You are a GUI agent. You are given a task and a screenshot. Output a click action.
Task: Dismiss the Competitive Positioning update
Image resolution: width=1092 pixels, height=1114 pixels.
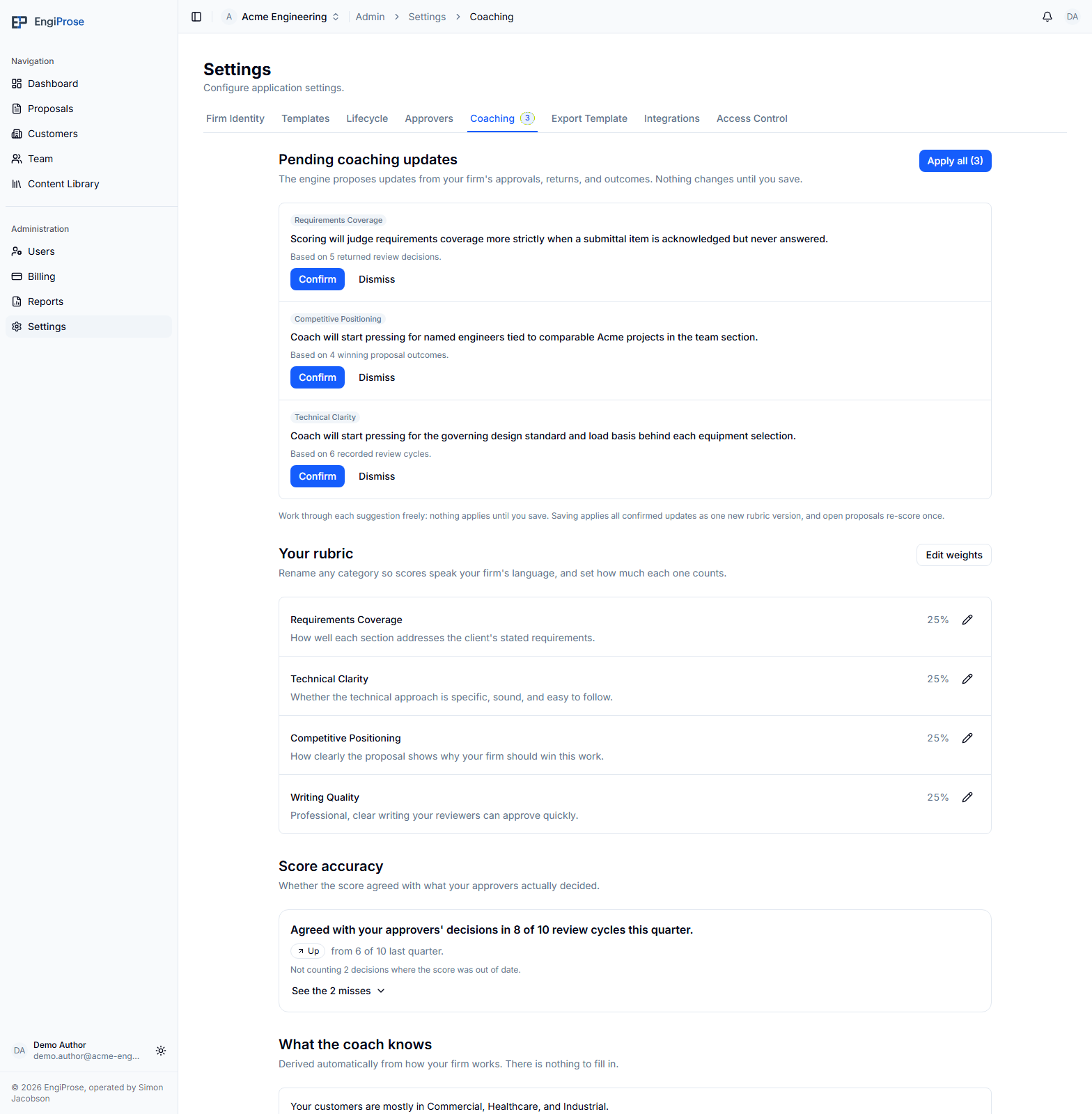pos(377,377)
